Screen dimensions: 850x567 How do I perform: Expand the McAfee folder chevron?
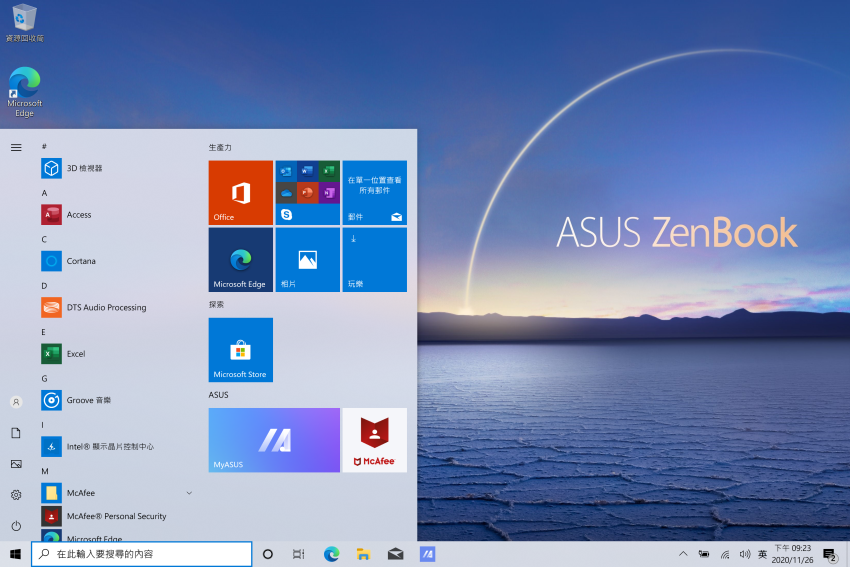click(x=189, y=493)
